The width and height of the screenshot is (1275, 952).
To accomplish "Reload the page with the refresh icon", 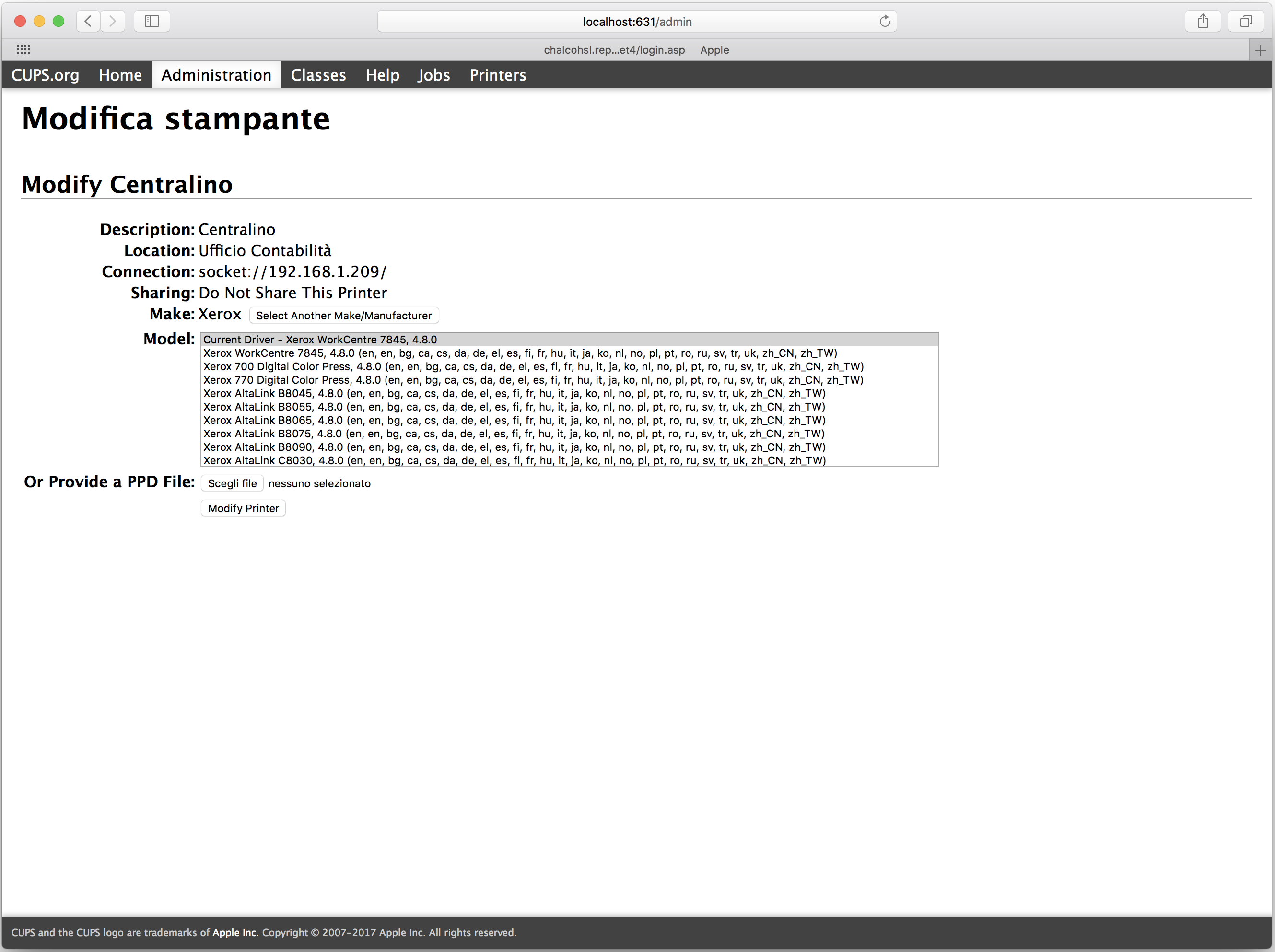I will (884, 21).
